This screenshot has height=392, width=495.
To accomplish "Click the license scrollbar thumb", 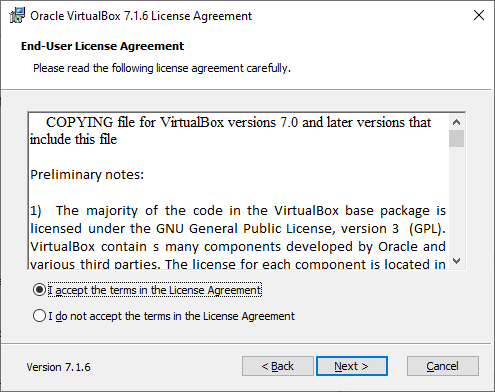I will pyautogui.click(x=456, y=138).
